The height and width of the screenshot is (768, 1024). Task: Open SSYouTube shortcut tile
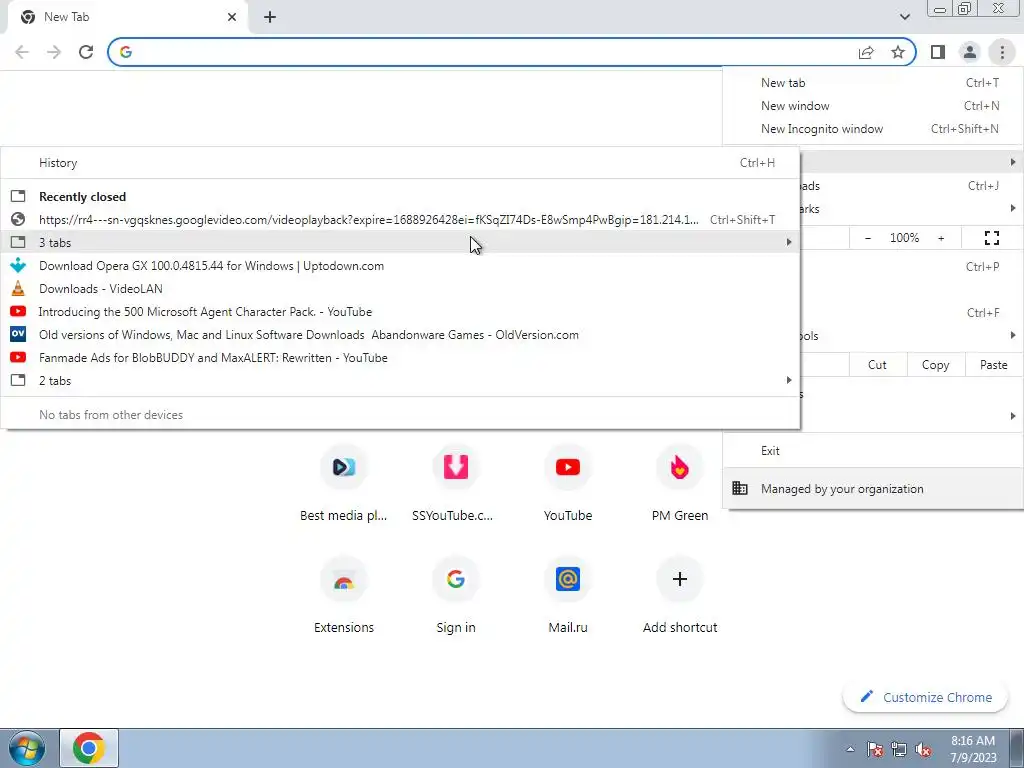point(455,483)
